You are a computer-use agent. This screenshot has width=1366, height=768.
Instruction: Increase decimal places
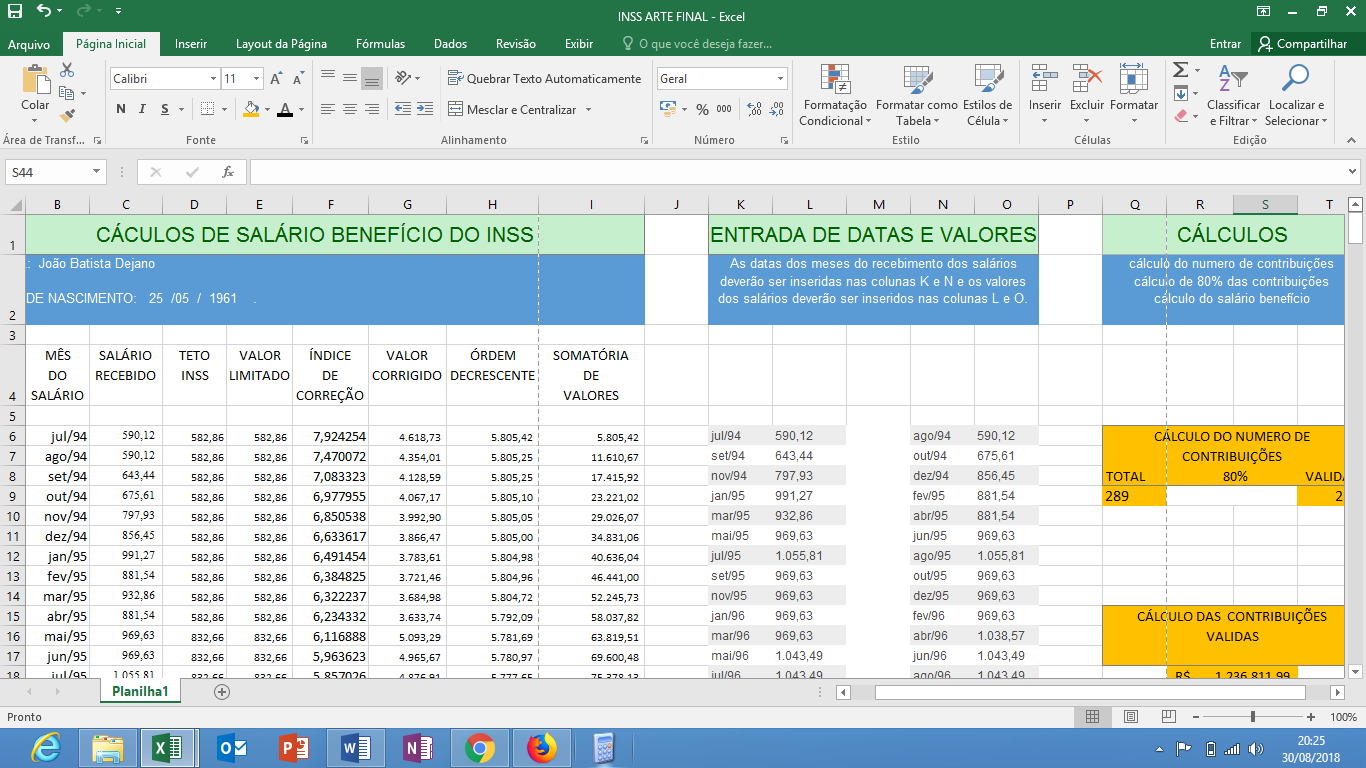[x=753, y=109]
